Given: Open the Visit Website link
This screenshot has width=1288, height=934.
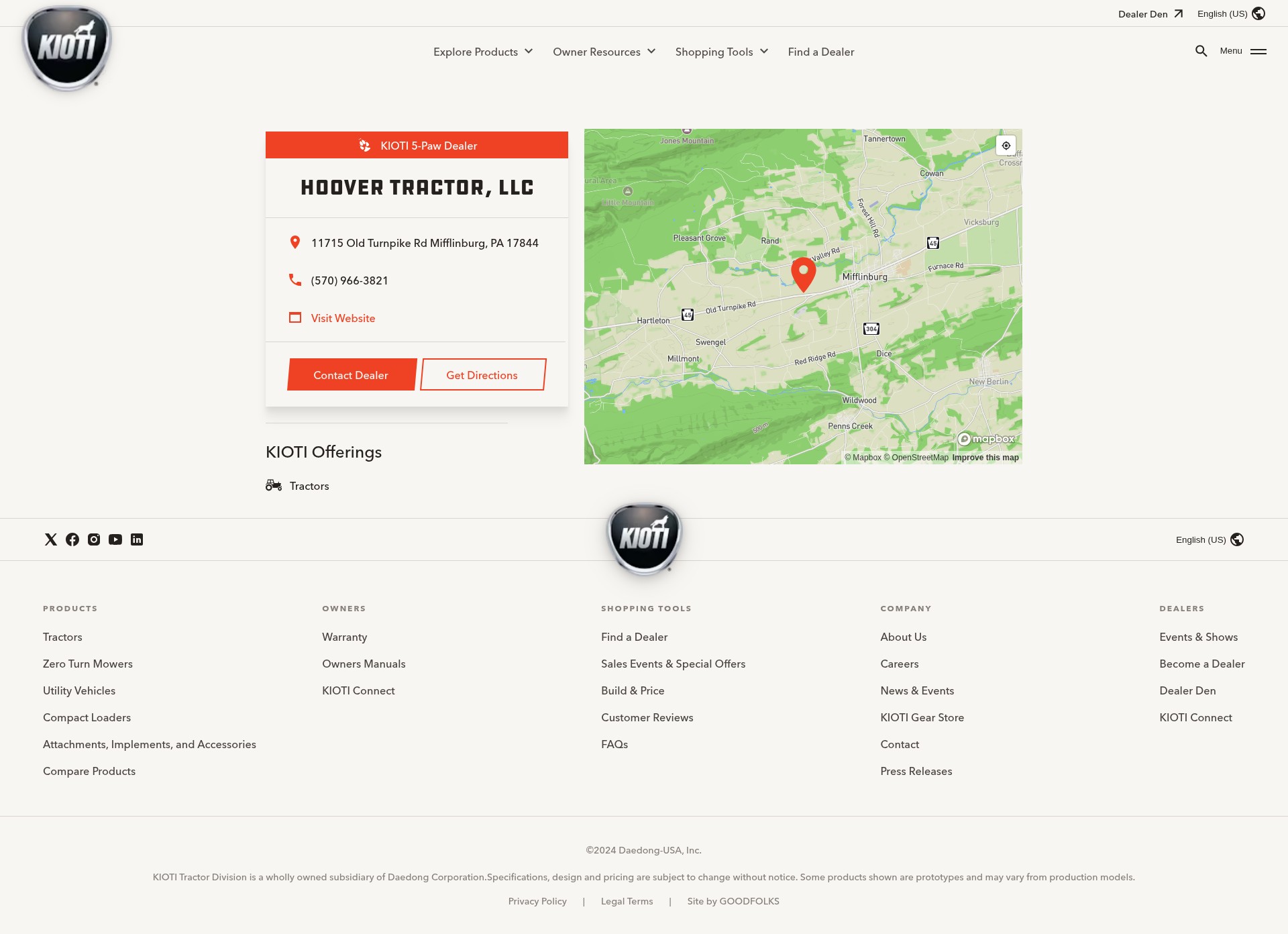Looking at the screenshot, I should click(343, 318).
